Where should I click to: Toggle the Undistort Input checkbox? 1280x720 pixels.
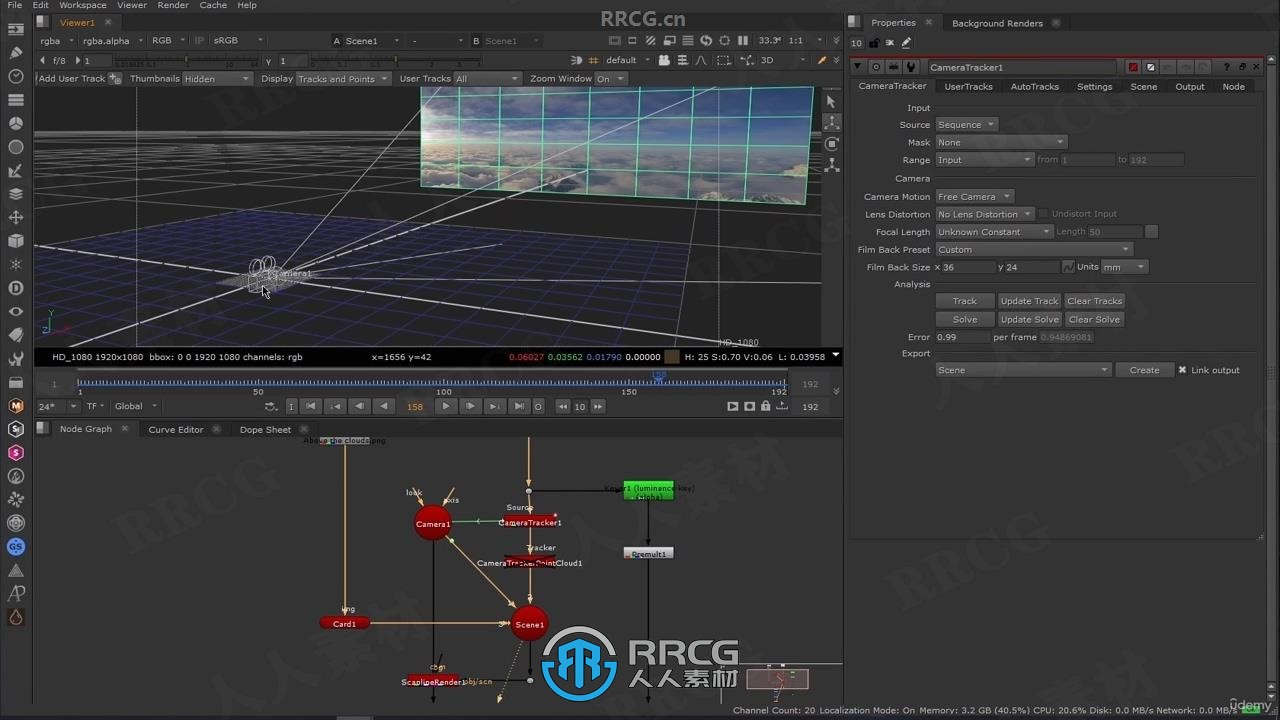tap(1043, 214)
